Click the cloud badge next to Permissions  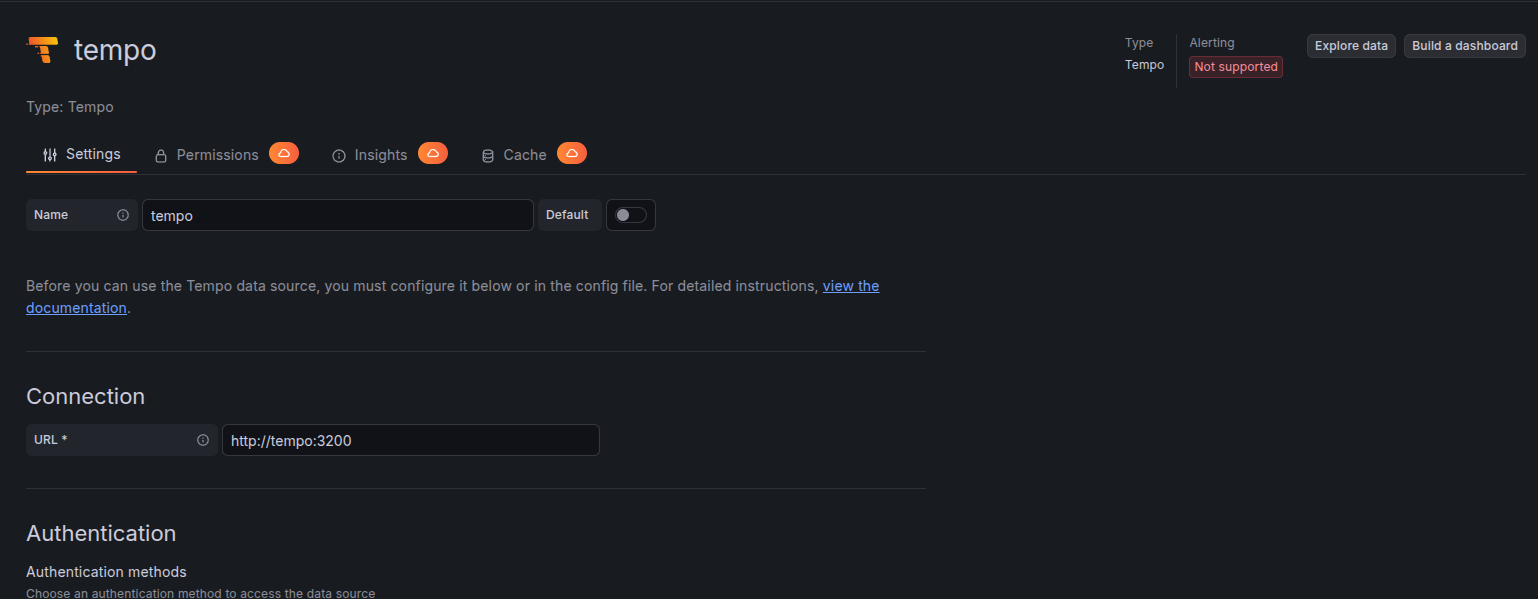[x=284, y=153]
